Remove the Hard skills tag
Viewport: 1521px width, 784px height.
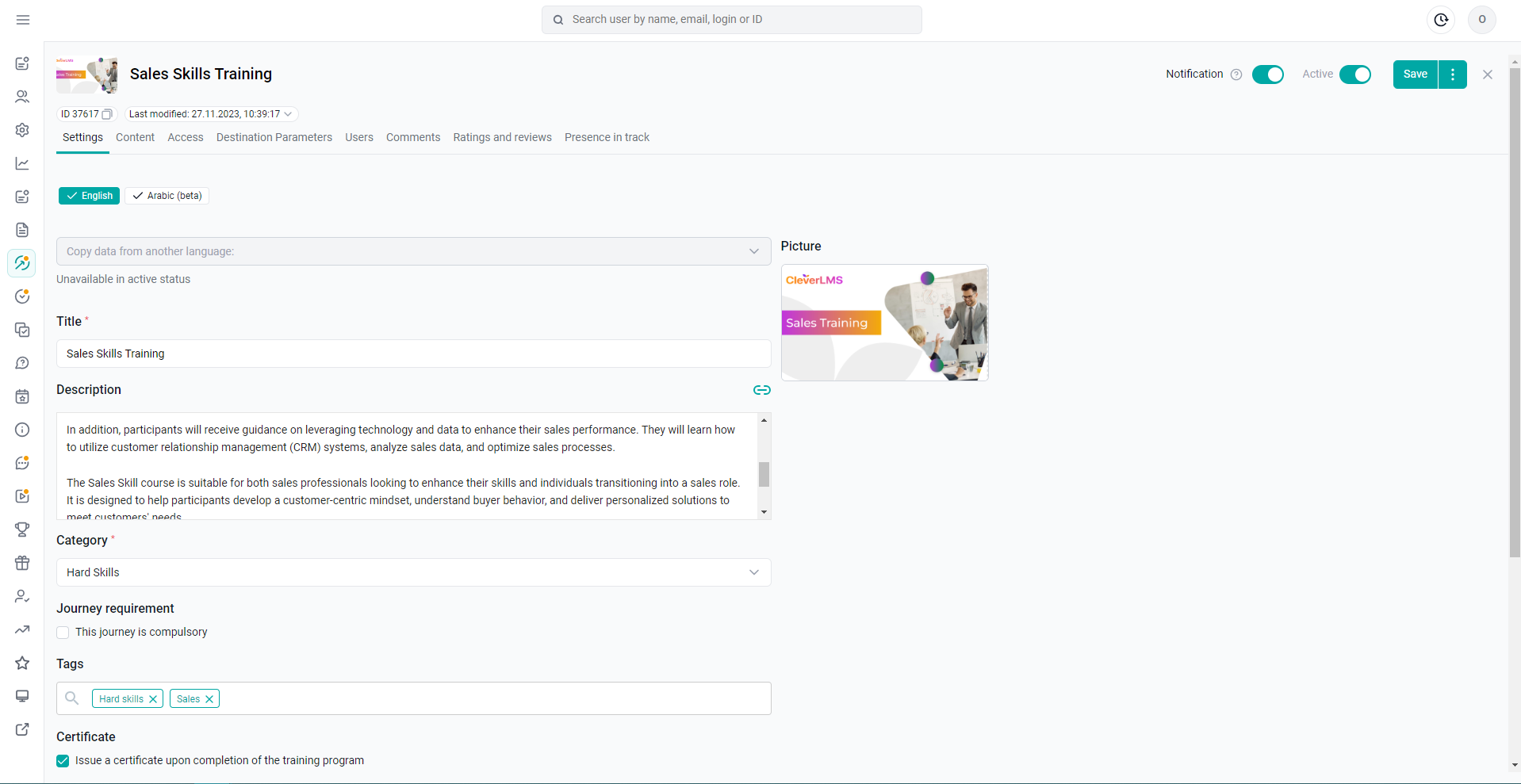153,699
